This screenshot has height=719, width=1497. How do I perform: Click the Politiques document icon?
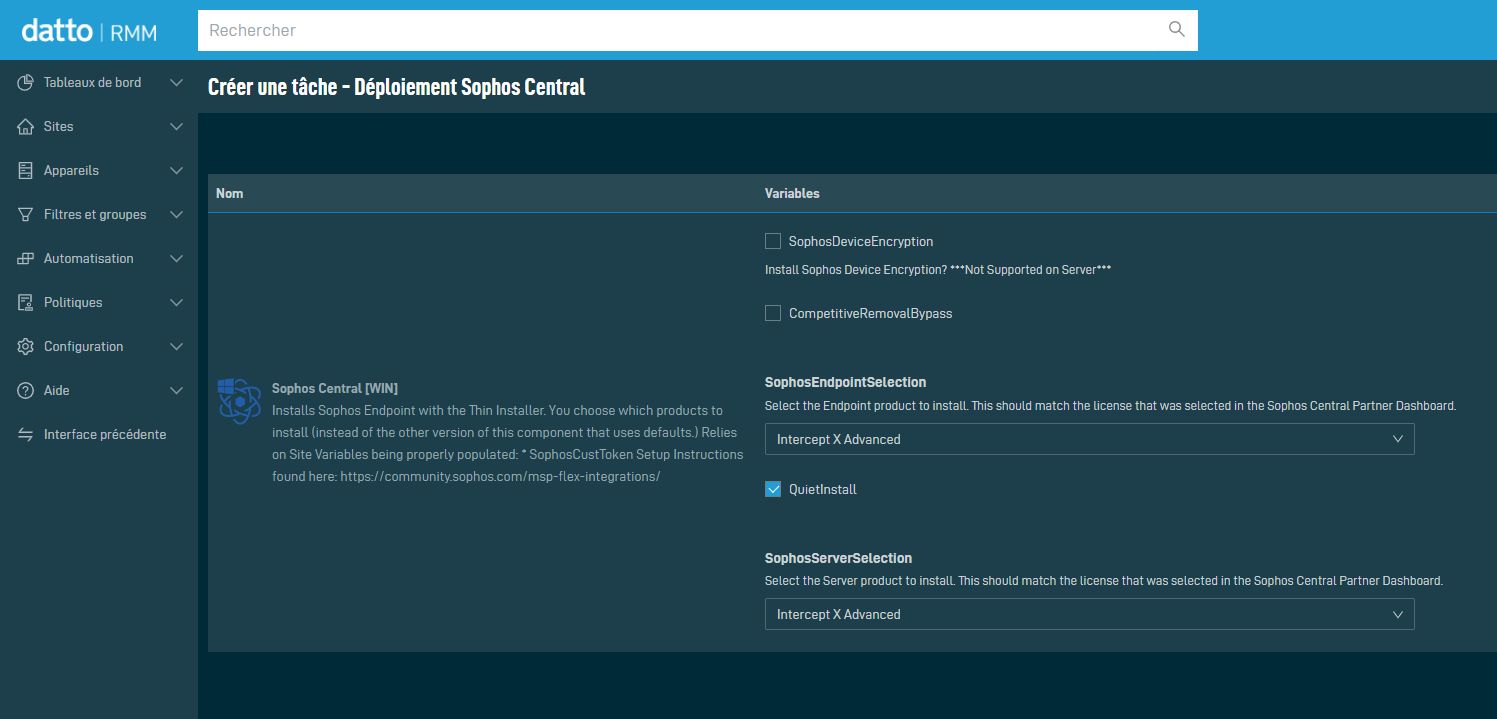point(26,302)
